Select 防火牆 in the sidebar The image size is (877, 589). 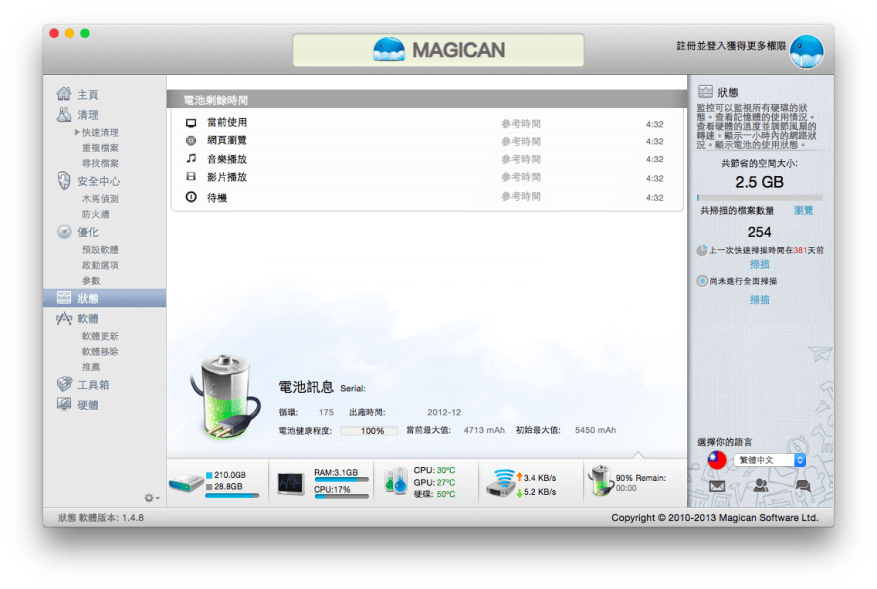(x=96, y=214)
